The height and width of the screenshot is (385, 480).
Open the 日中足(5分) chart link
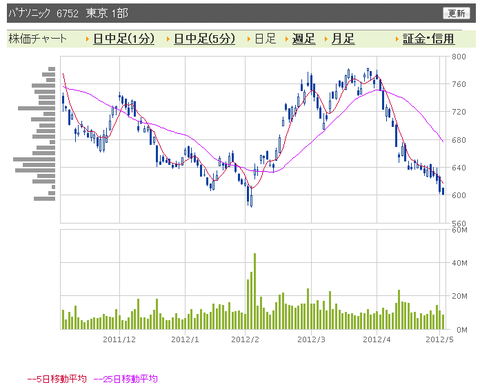click(204, 39)
